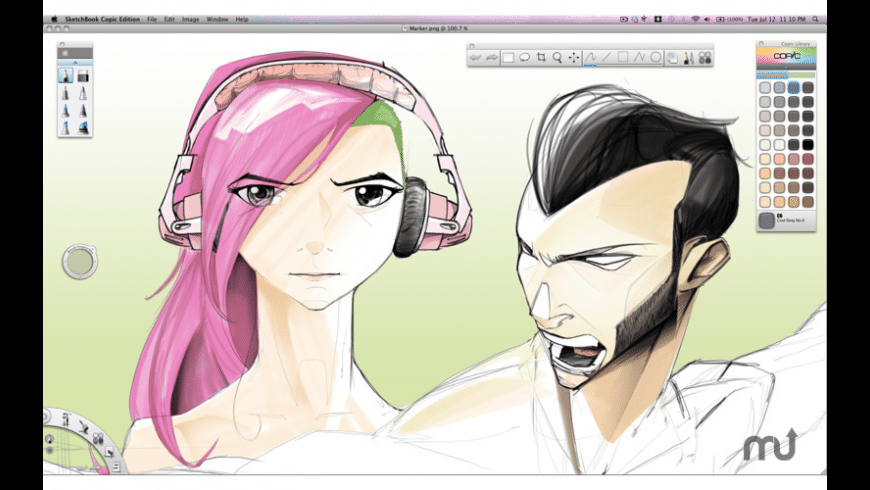870x490 pixels.
Task: Click the Wi-Fi status icon
Action: [695, 19]
